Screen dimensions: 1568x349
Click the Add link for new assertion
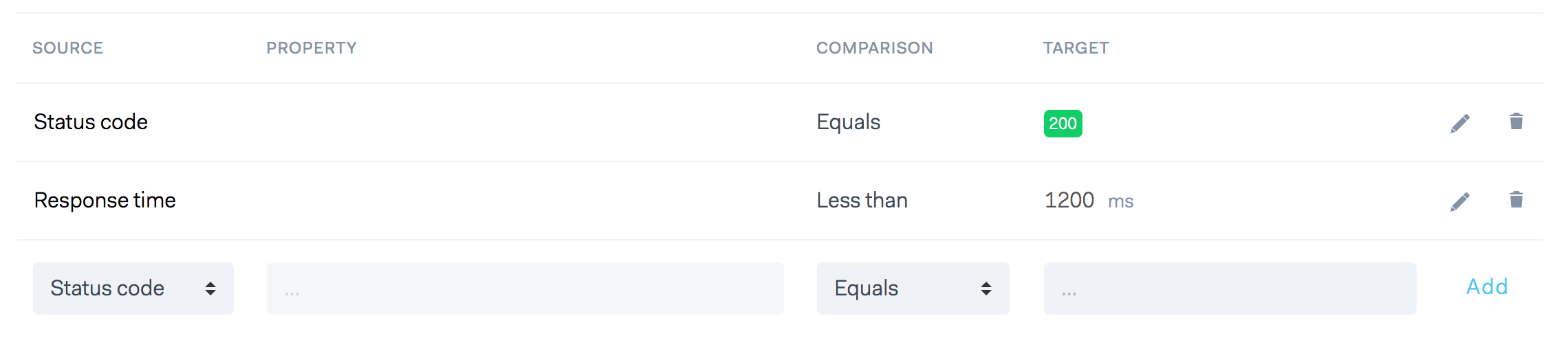(x=1487, y=286)
